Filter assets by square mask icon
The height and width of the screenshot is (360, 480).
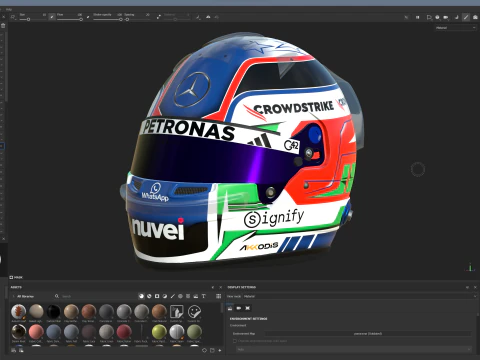(x=157, y=296)
